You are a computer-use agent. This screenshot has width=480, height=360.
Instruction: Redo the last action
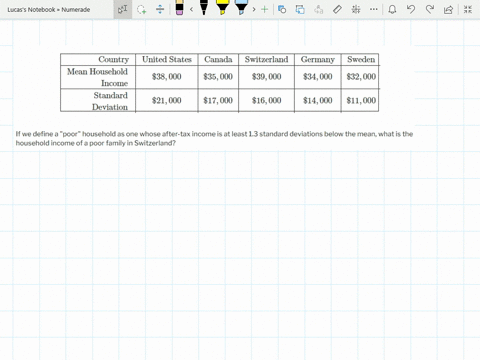pyautogui.click(x=430, y=9)
